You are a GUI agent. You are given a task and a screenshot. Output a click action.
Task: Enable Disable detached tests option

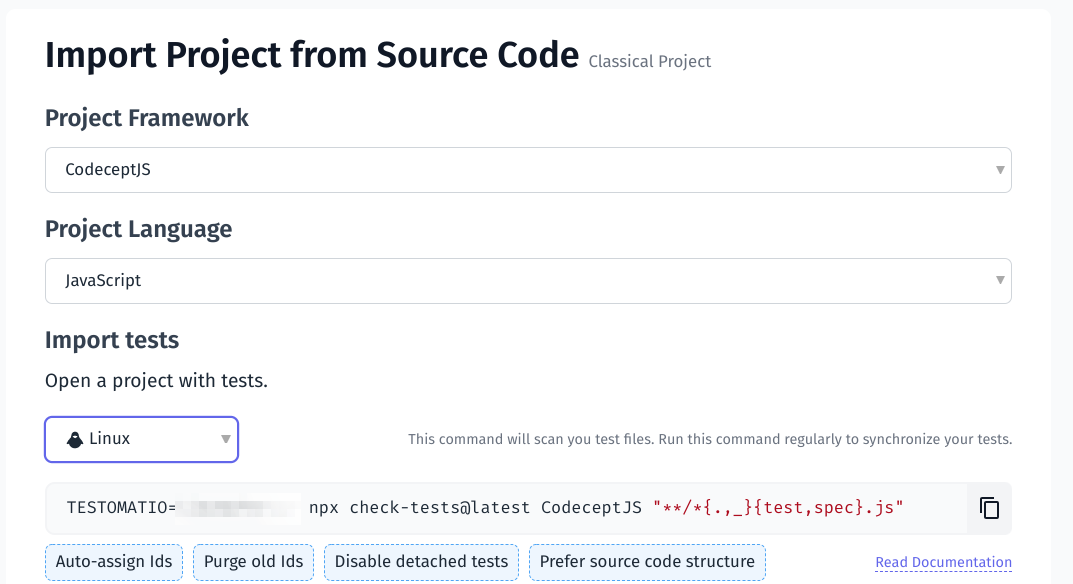tap(421, 562)
